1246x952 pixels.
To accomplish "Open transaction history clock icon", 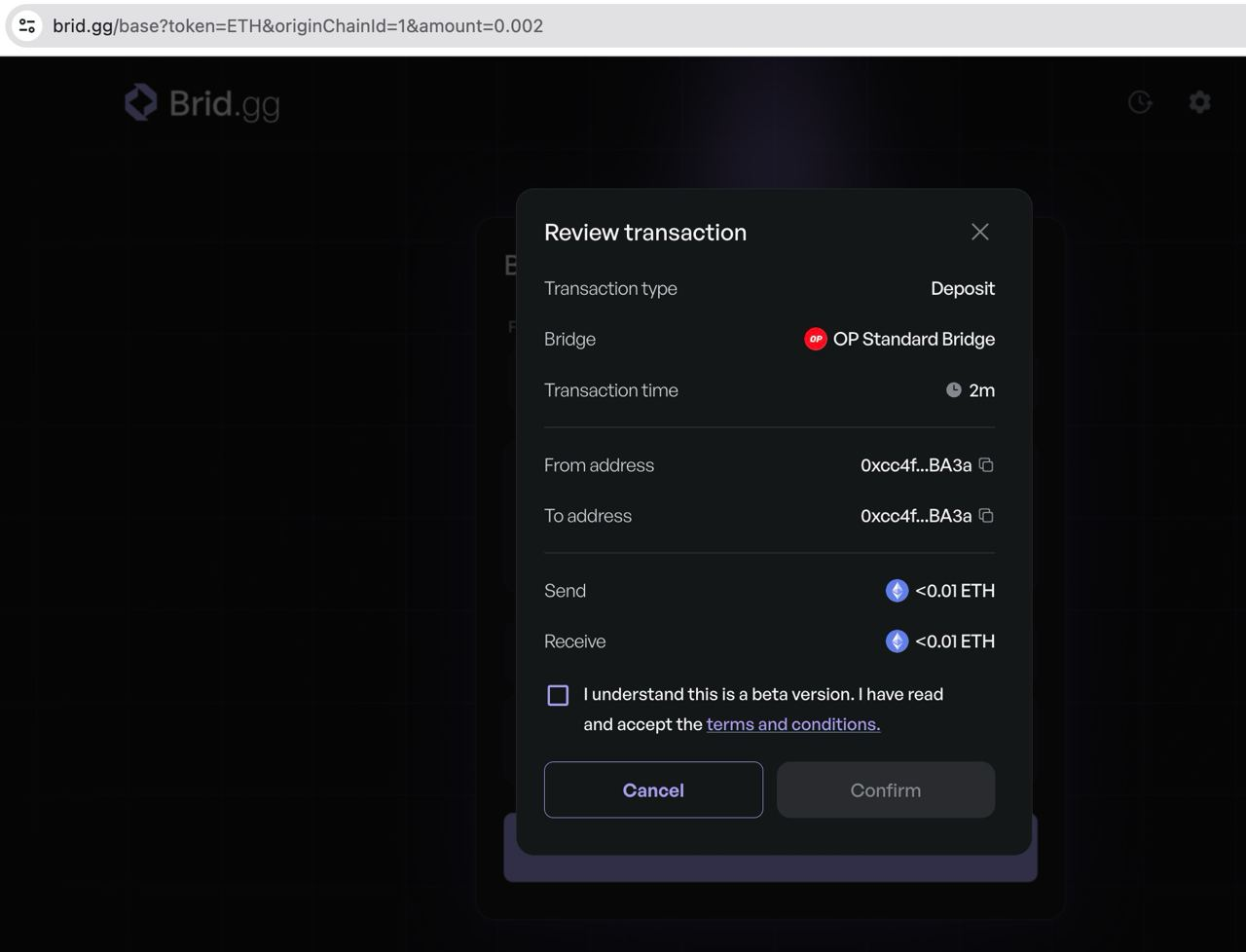I will 1140,102.
